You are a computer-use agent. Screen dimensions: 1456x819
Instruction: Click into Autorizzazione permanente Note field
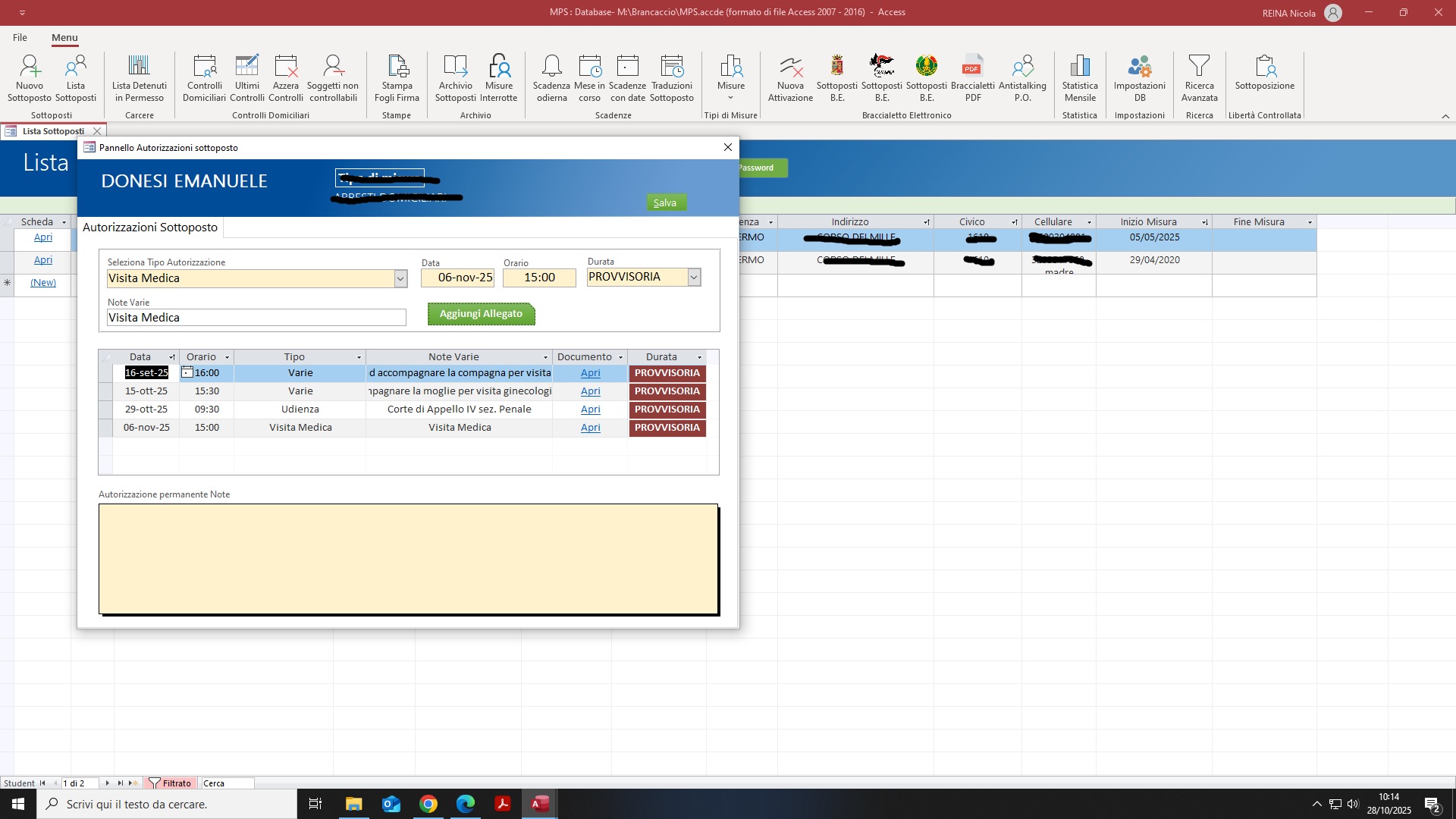[x=408, y=559]
